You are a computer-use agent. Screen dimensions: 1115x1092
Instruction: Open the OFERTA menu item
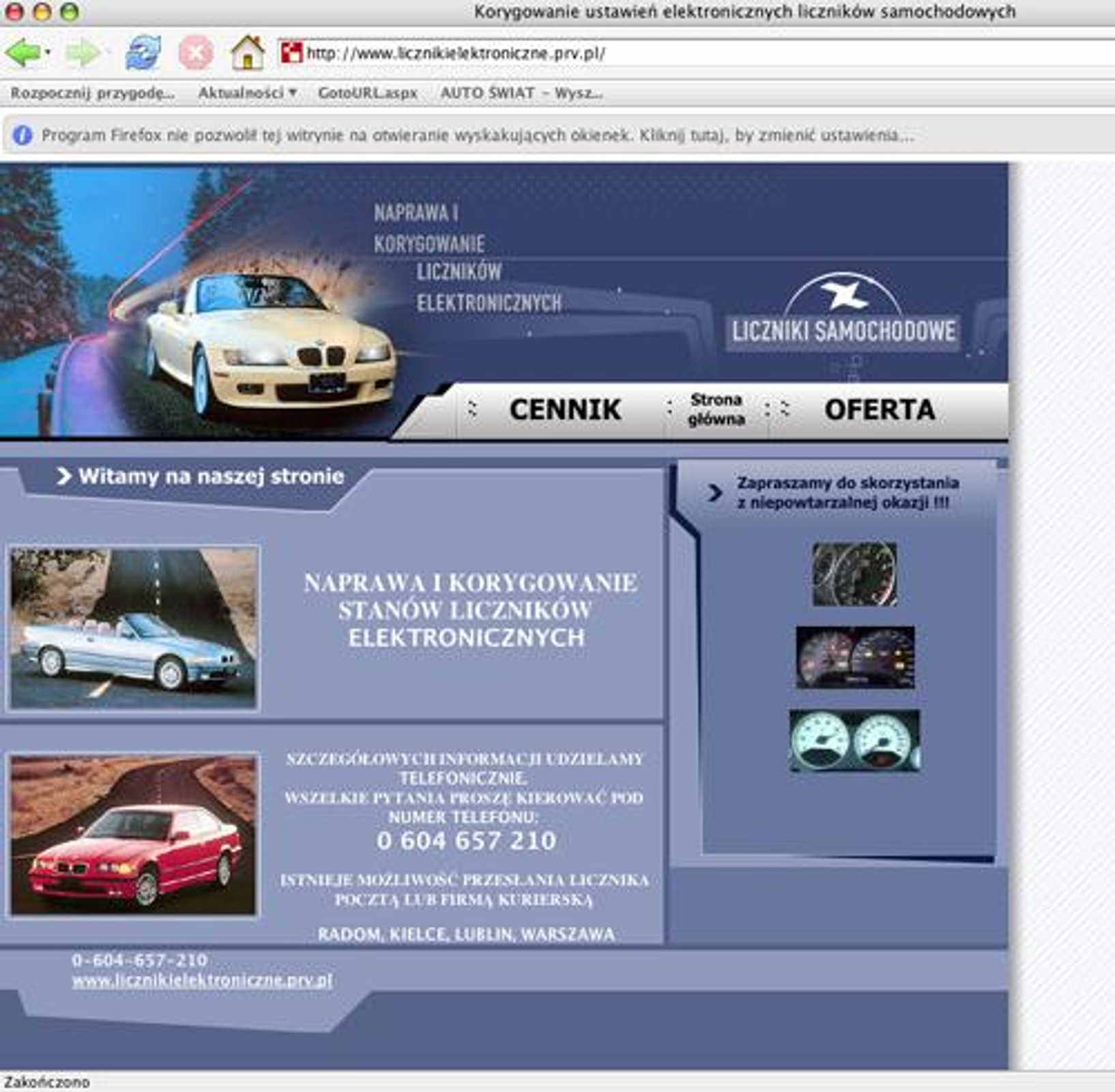click(880, 409)
